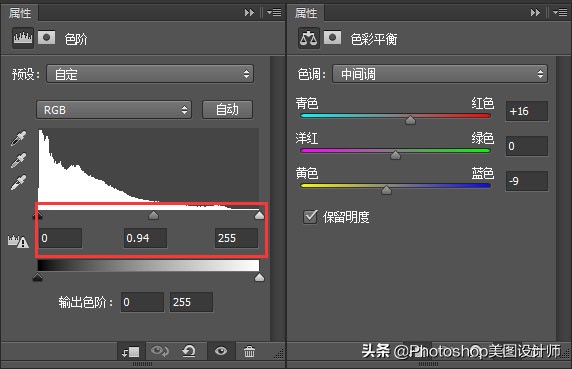Click the 色阶 Levels title text

(76, 39)
